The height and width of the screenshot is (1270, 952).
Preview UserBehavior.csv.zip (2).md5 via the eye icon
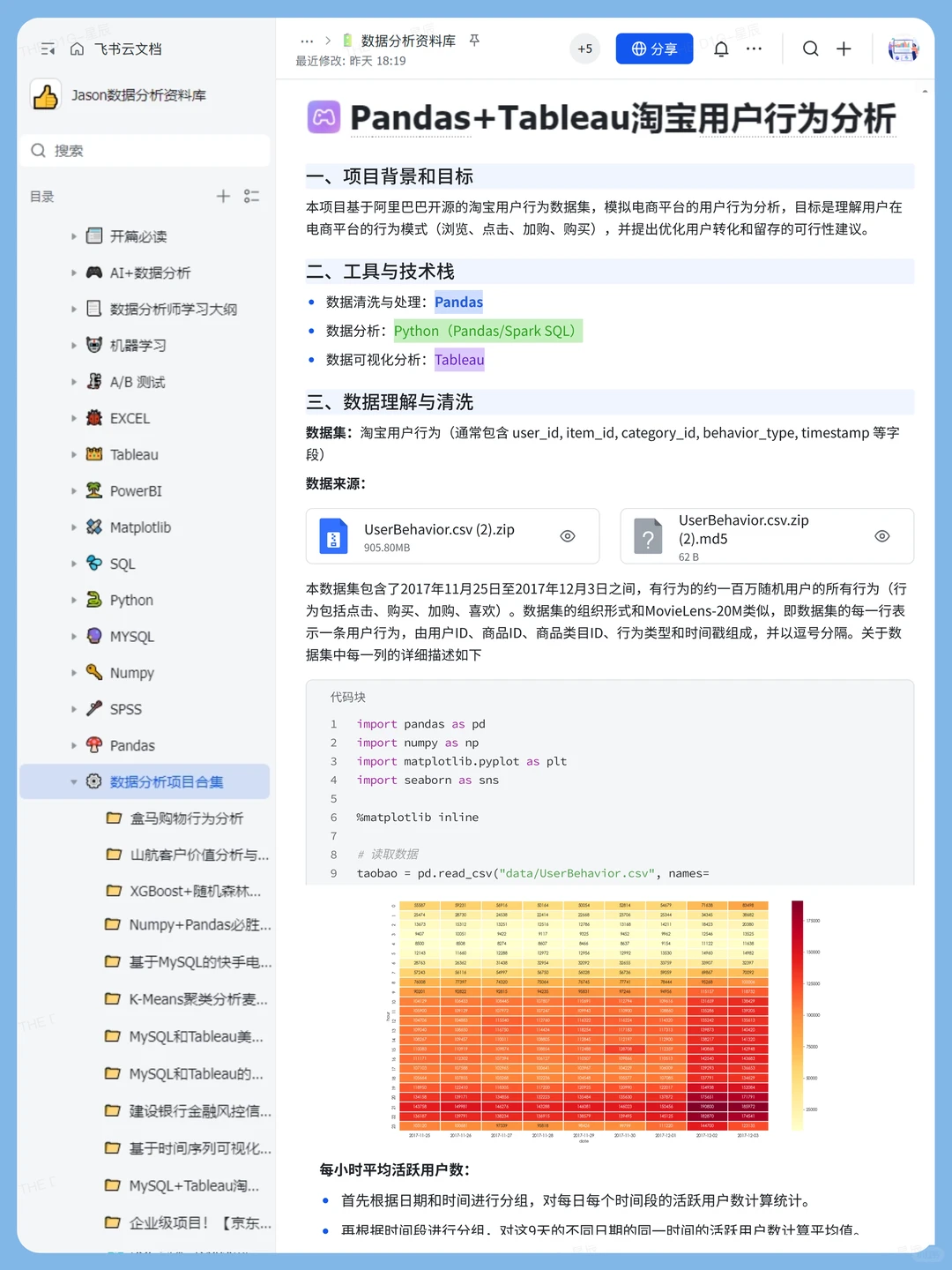881,536
